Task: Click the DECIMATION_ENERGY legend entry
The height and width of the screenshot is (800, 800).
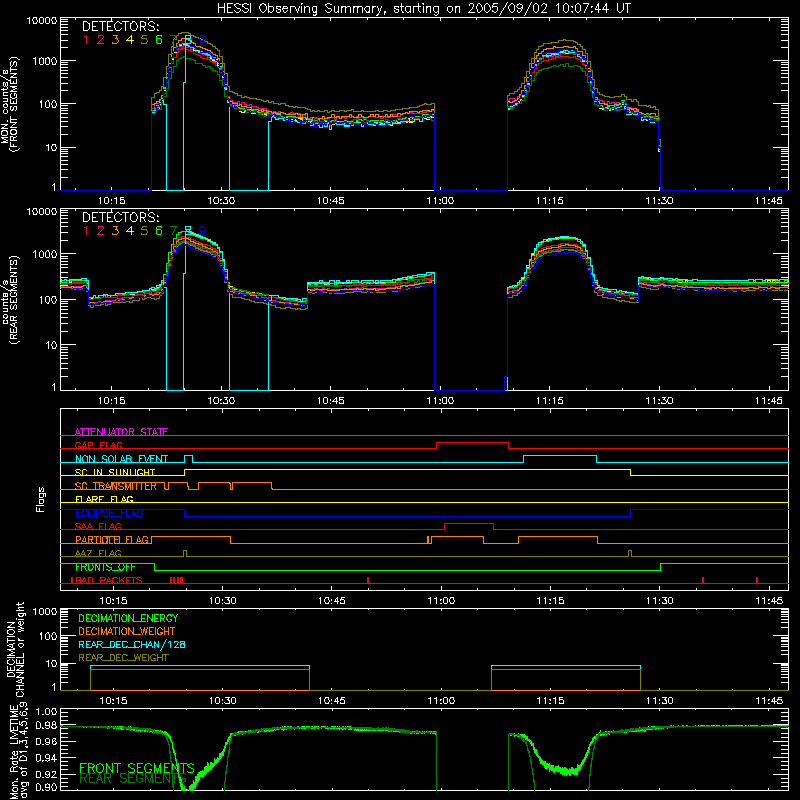Action: coord(128,618)
